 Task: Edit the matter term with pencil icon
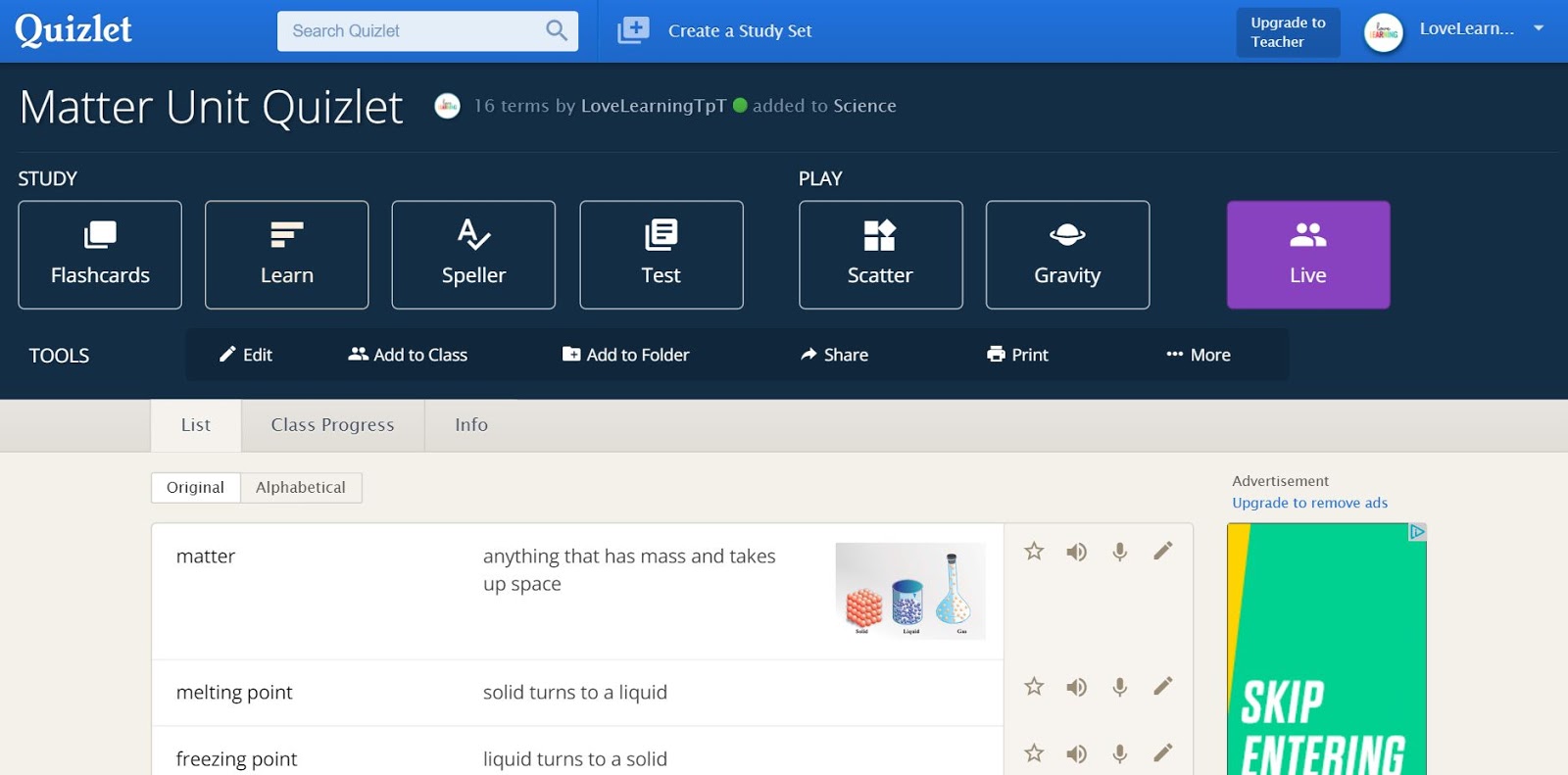1163,551
